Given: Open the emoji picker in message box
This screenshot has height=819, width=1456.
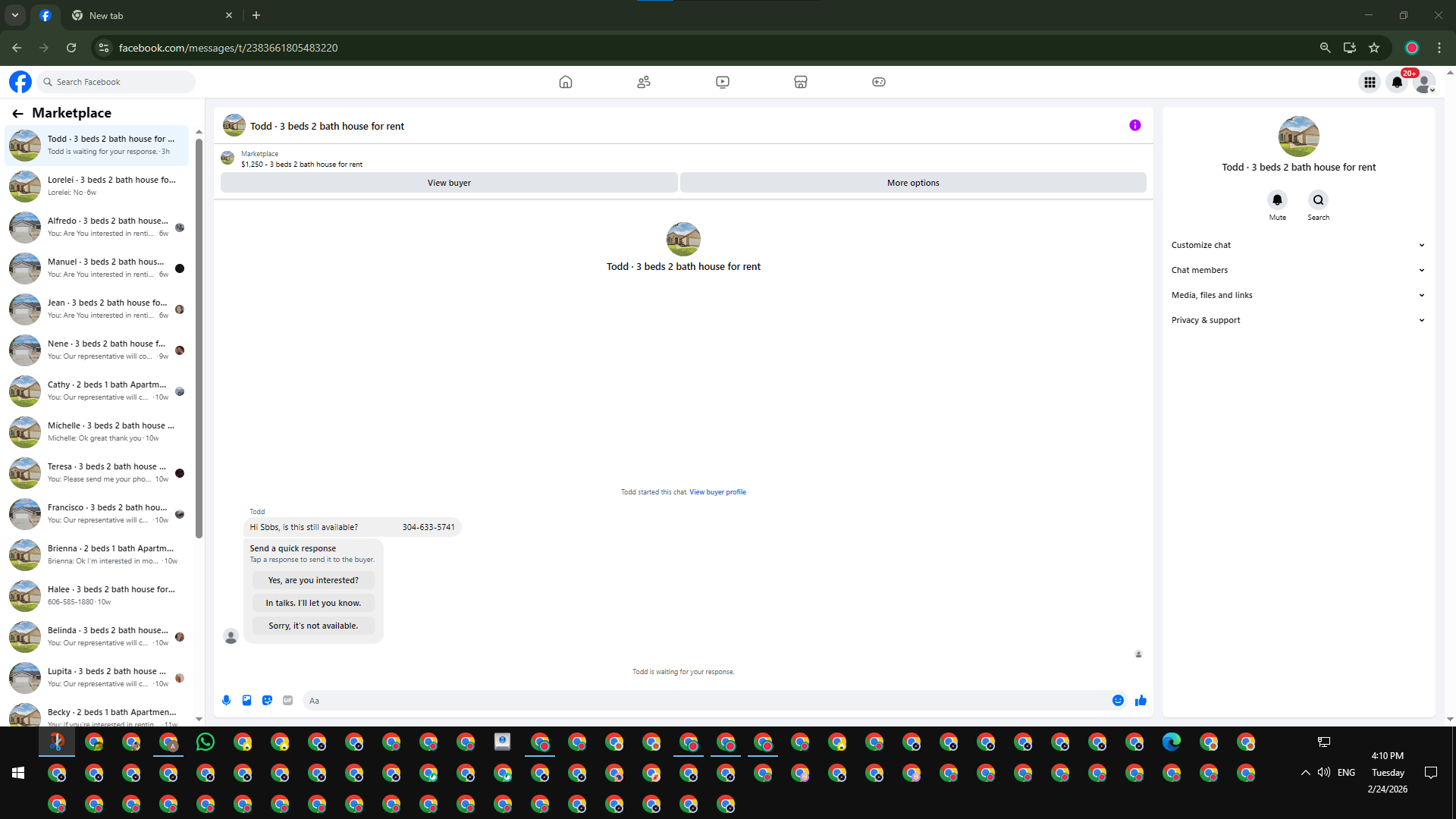Looking at the screenshot, I should click(x=1118, y=701).
